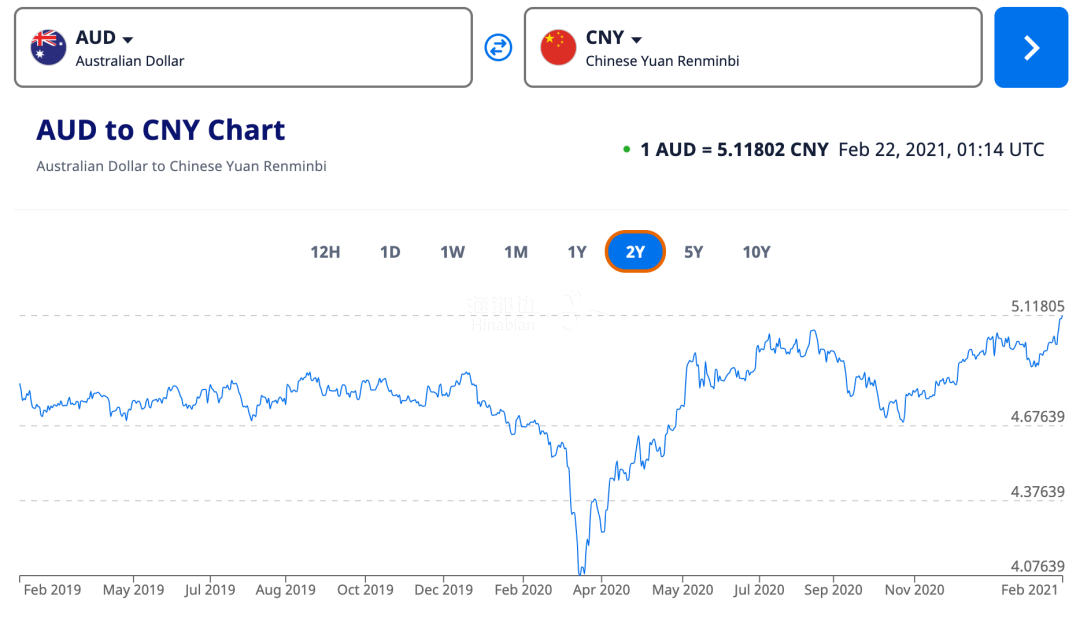
Task: Click the Australian flag icon
Action: [x=48, y=47]
